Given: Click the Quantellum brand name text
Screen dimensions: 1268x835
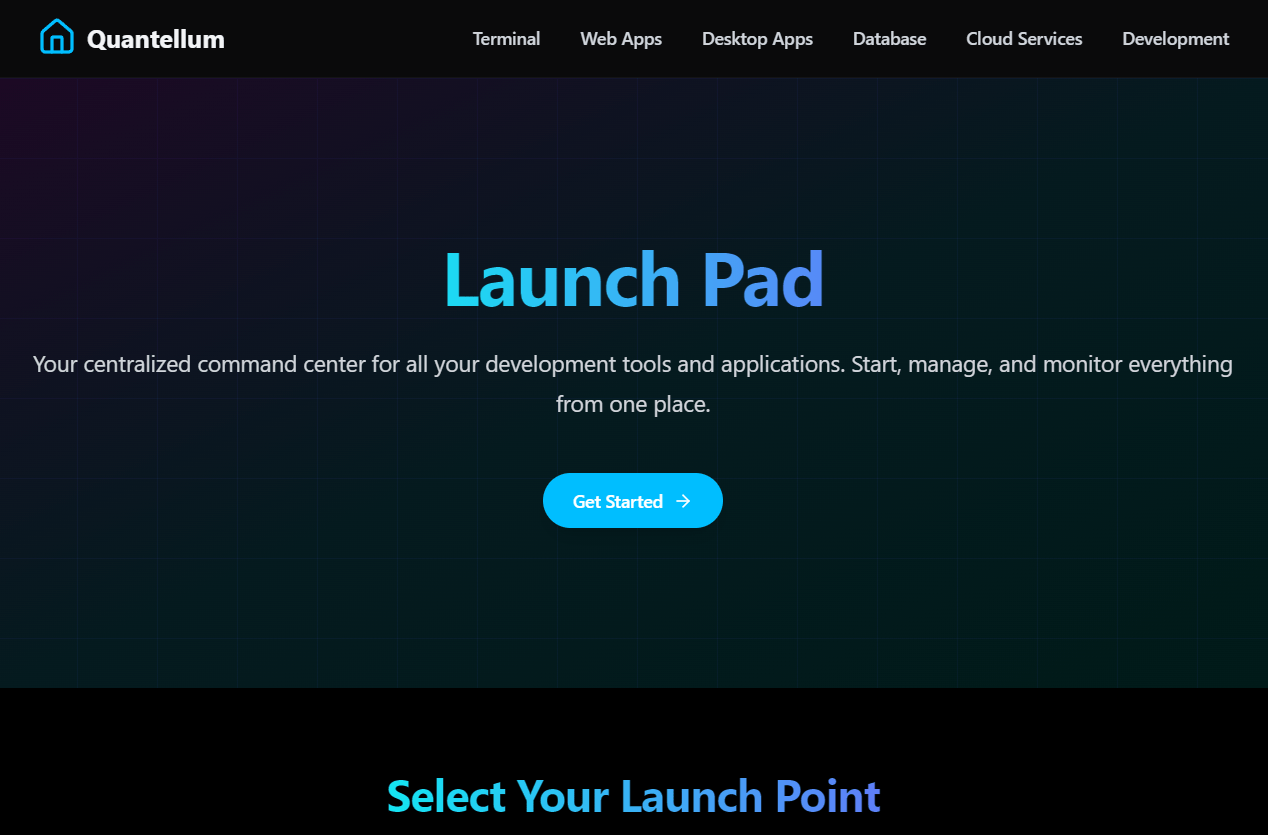Looking at the screenshot, I should tap(156, 39).
